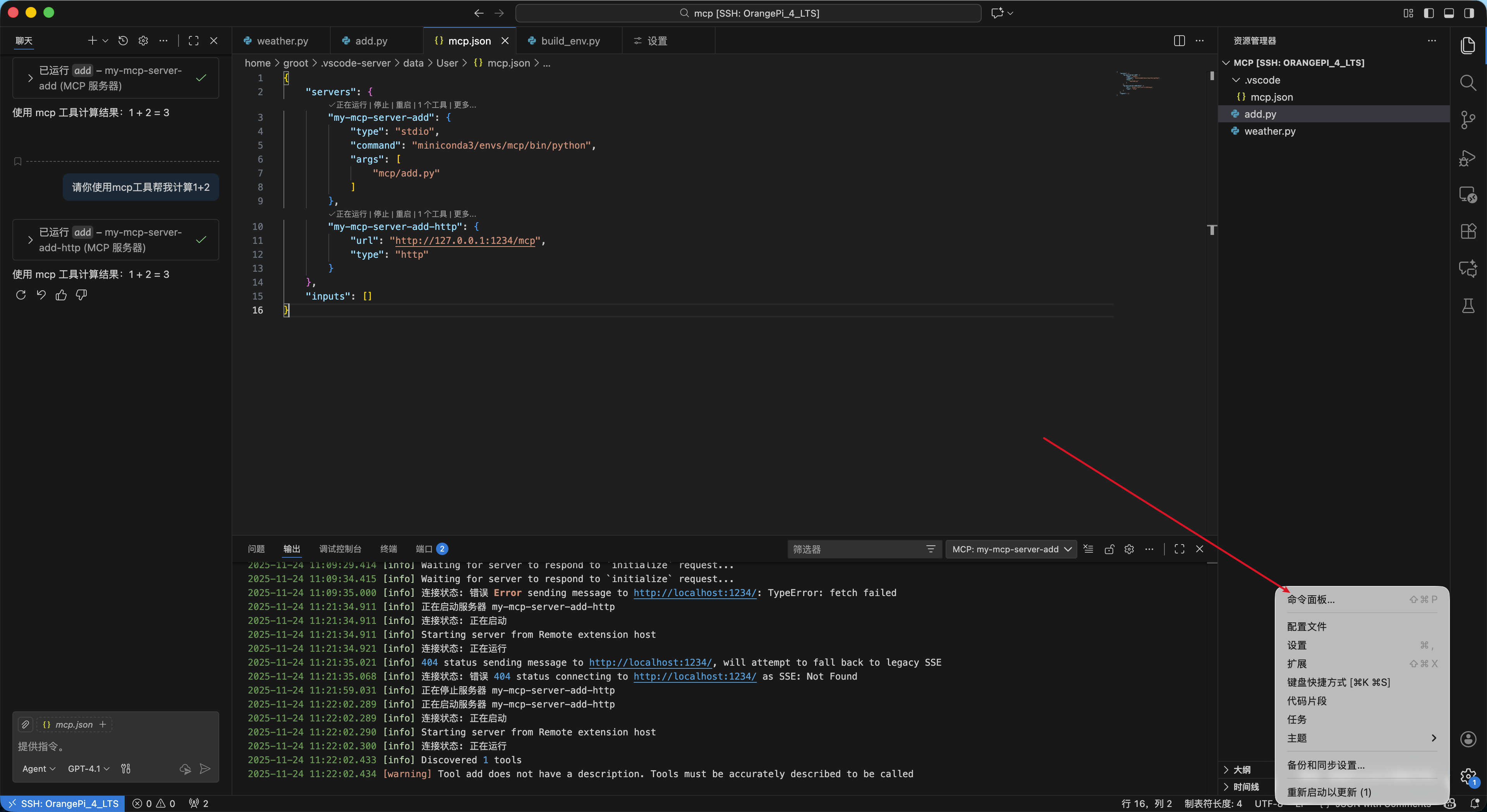Screen dimensions: 1487x812
Task: Open the Extensions view icon
Action: pyautogui.click(x=1468, y=231)
